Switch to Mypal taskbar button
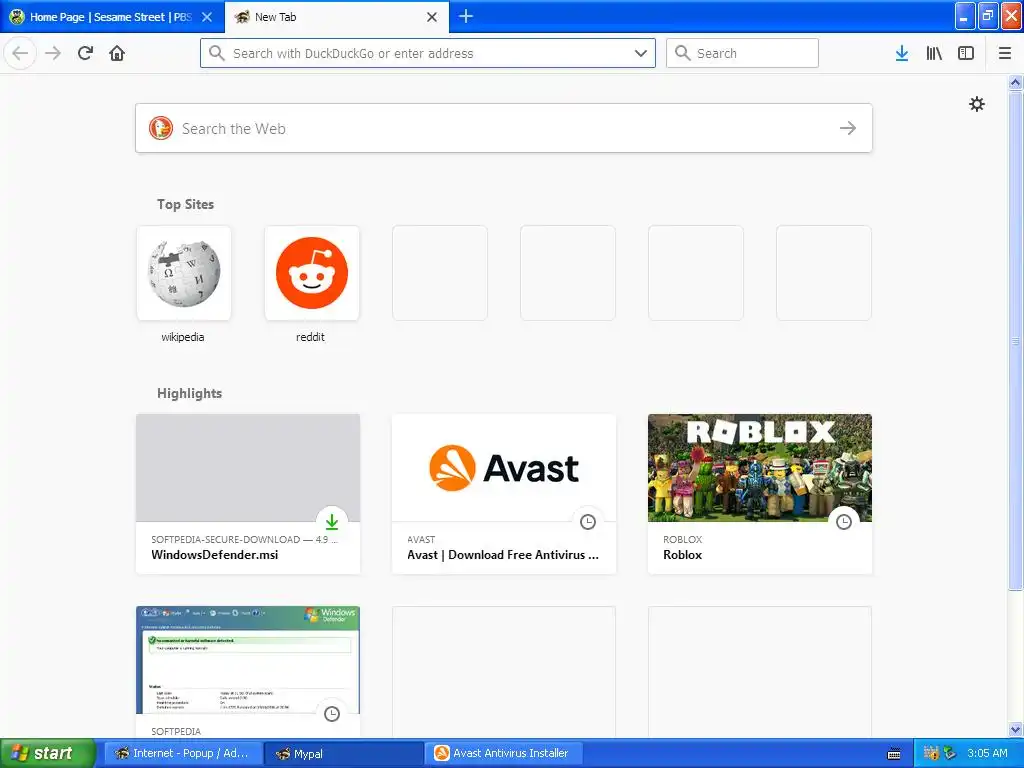The height and width of the screenshot is (768, 1024). pos(344,753)
